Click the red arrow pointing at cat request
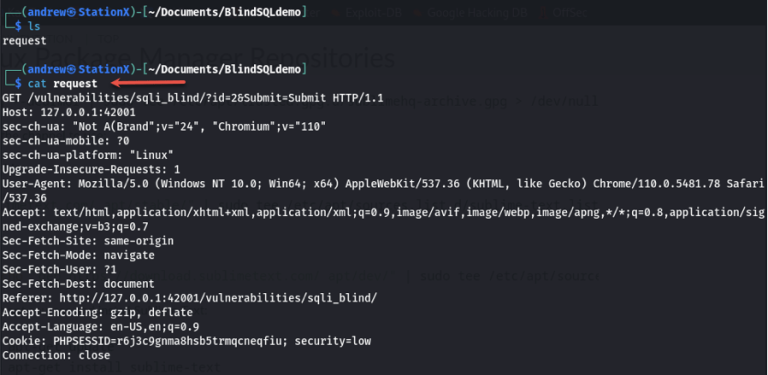This screenshot has height=375, width=768. [148, 83]
